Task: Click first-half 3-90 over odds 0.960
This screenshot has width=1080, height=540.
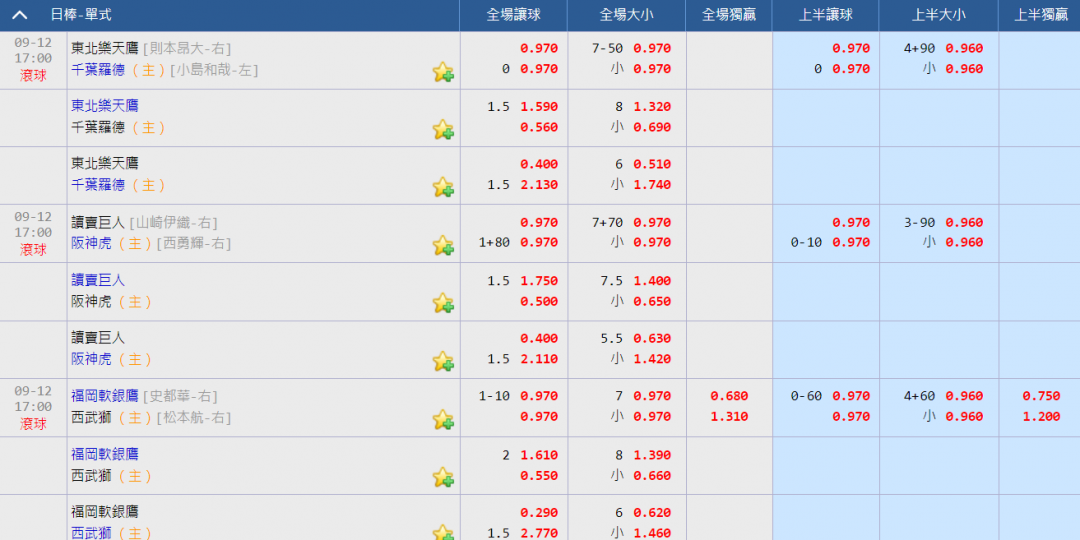Action: tap(964, 222)
